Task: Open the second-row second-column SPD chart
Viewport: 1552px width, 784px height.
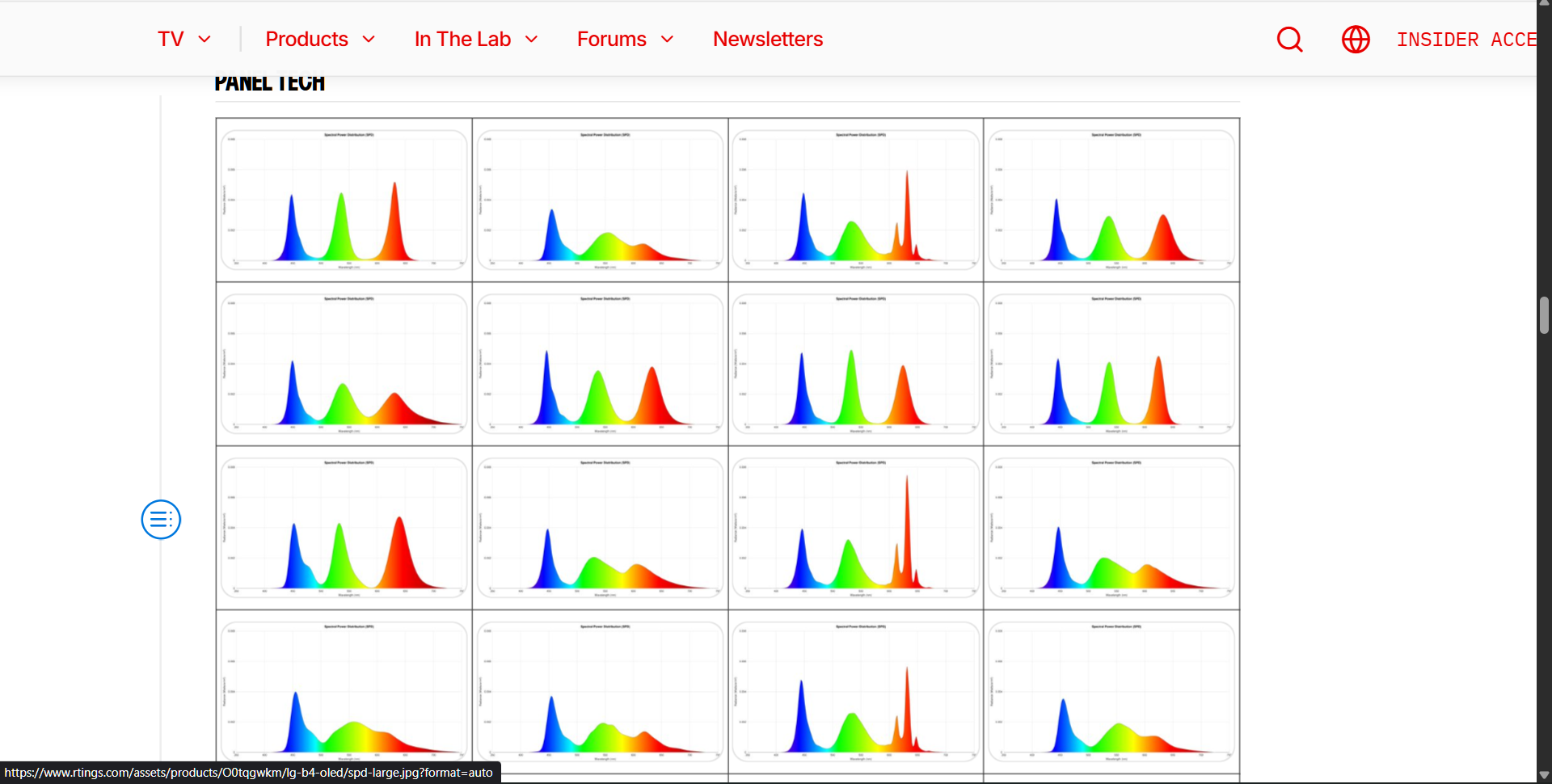Action: pyautogui.click(x=600, y=362)
